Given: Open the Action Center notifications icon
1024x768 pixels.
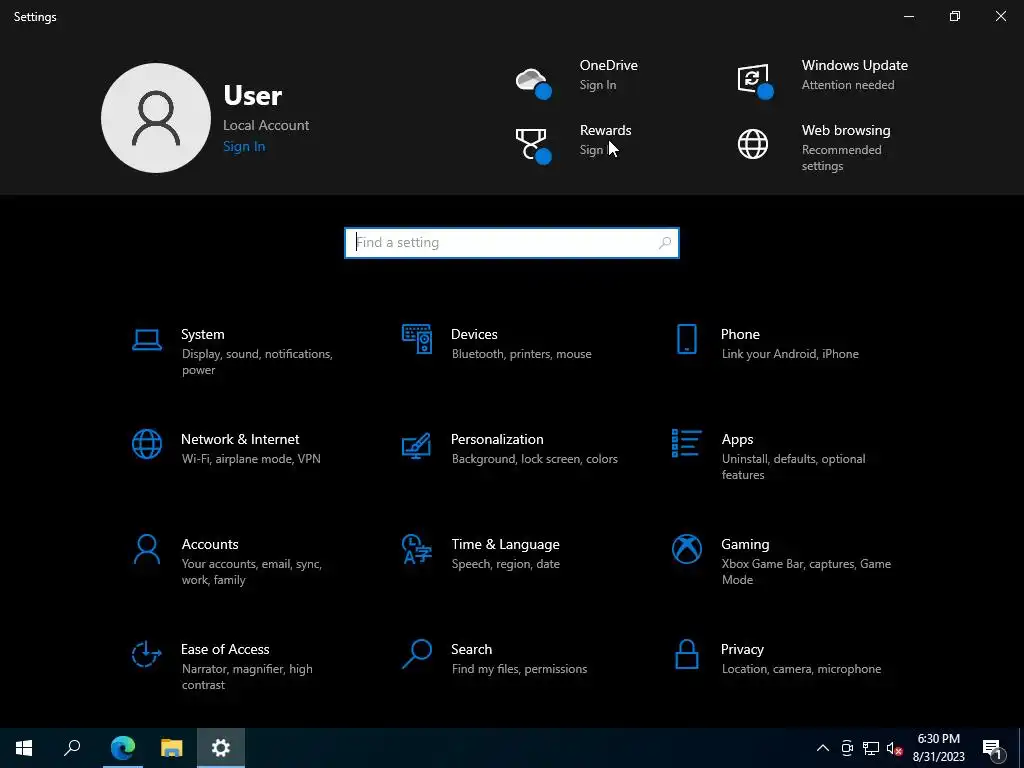Looking at the screenshot, I should coord(994,748).
